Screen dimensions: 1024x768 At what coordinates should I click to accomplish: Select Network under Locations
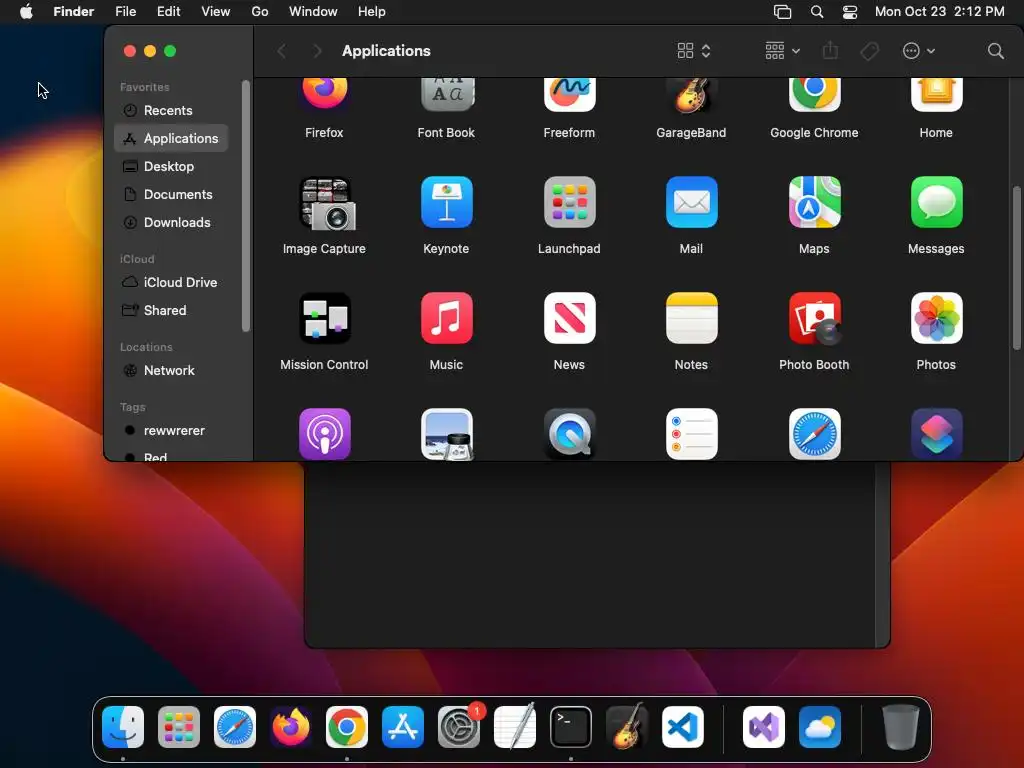[171, 370]
